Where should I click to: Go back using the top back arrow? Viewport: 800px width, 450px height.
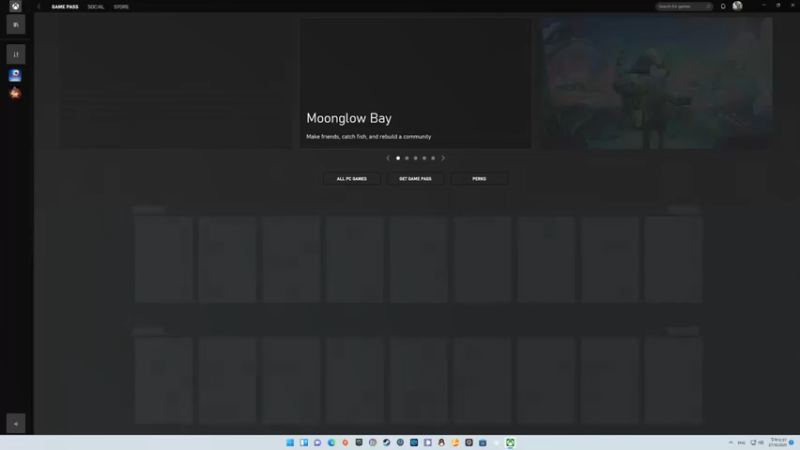point(39,7)
